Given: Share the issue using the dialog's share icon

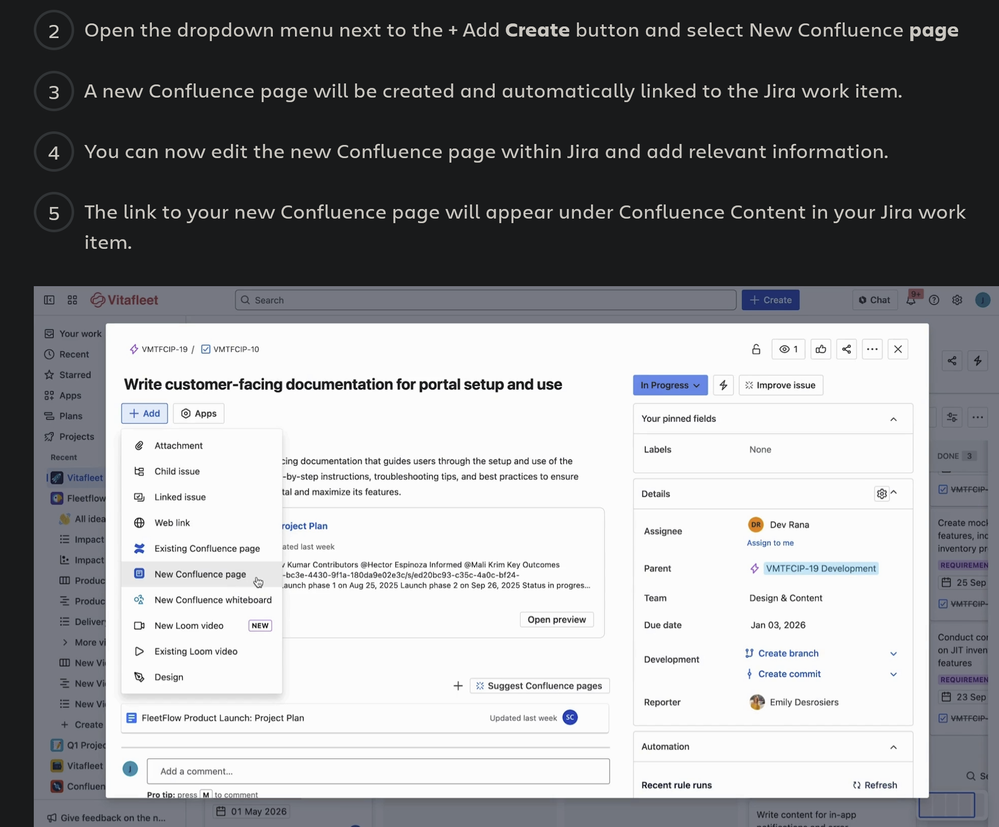Looking at the screenshot, I should tap(846, 349).
